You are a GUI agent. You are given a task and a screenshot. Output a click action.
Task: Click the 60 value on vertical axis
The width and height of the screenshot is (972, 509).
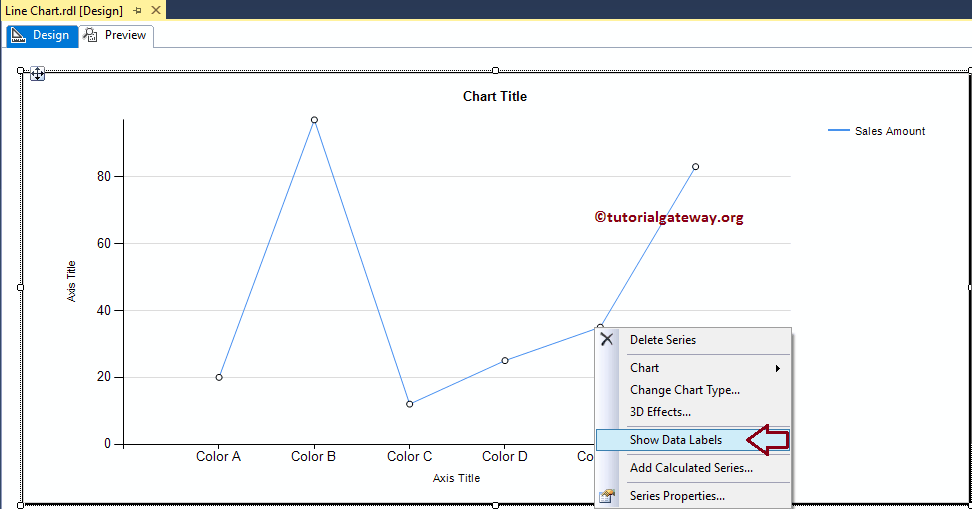click(x=104, y=243)
